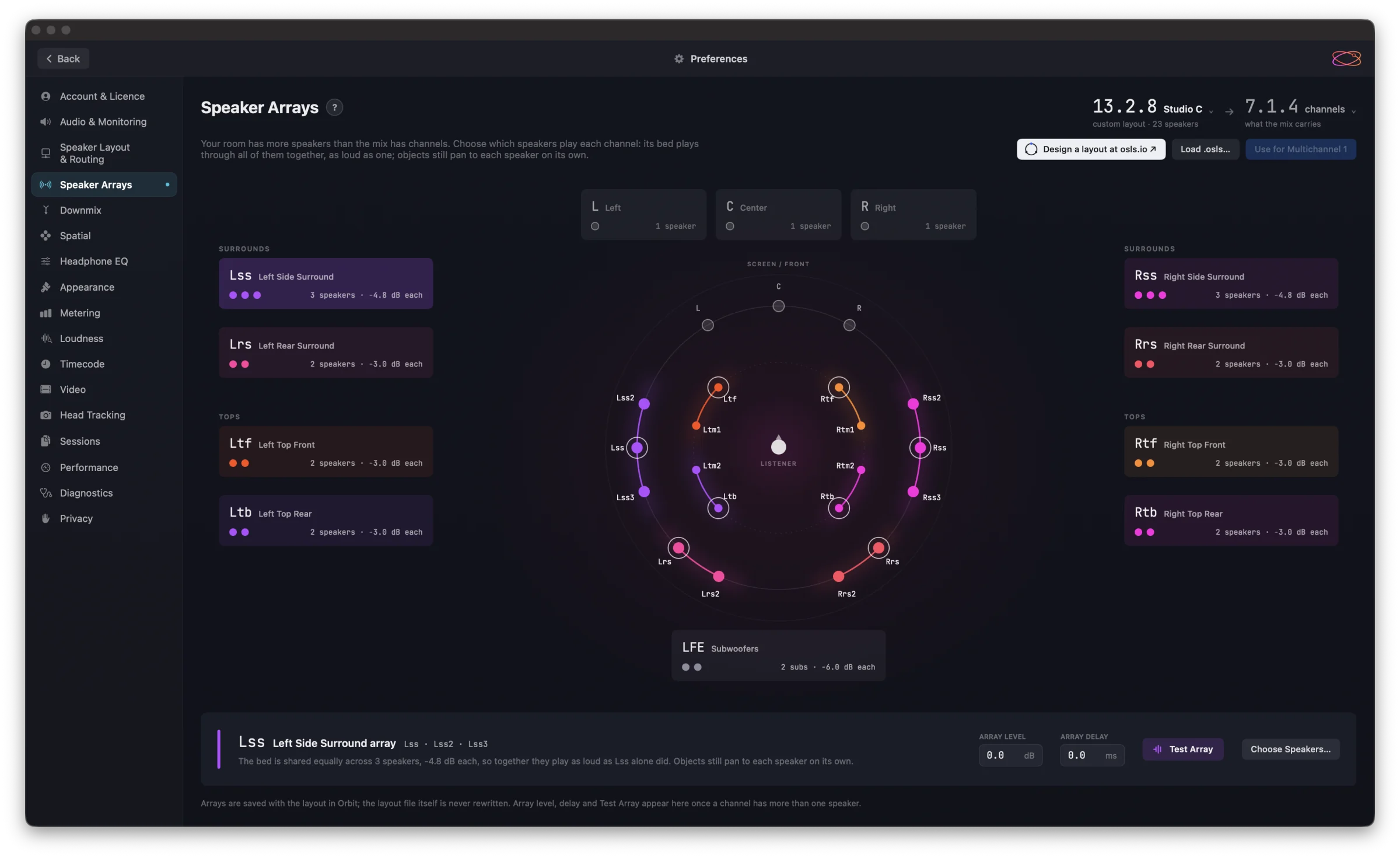Click the Ltm1 speaker node
The height and width of the screenshot is (858, 1400).
696,426
